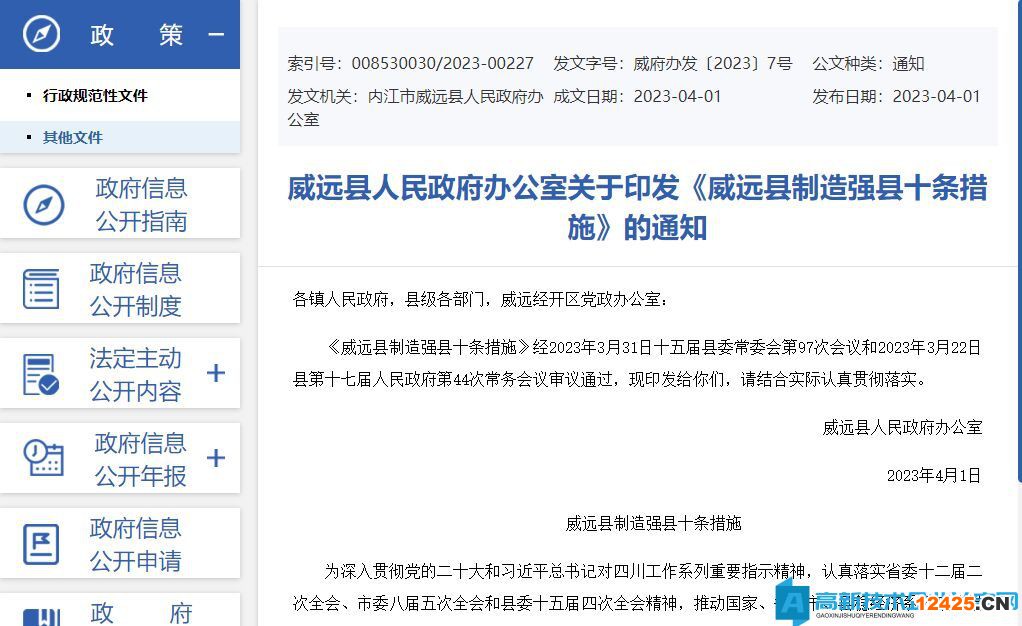
Task: Click the paragraph beginning 为深入贯彻党的二十大
Action: (637, 587)
